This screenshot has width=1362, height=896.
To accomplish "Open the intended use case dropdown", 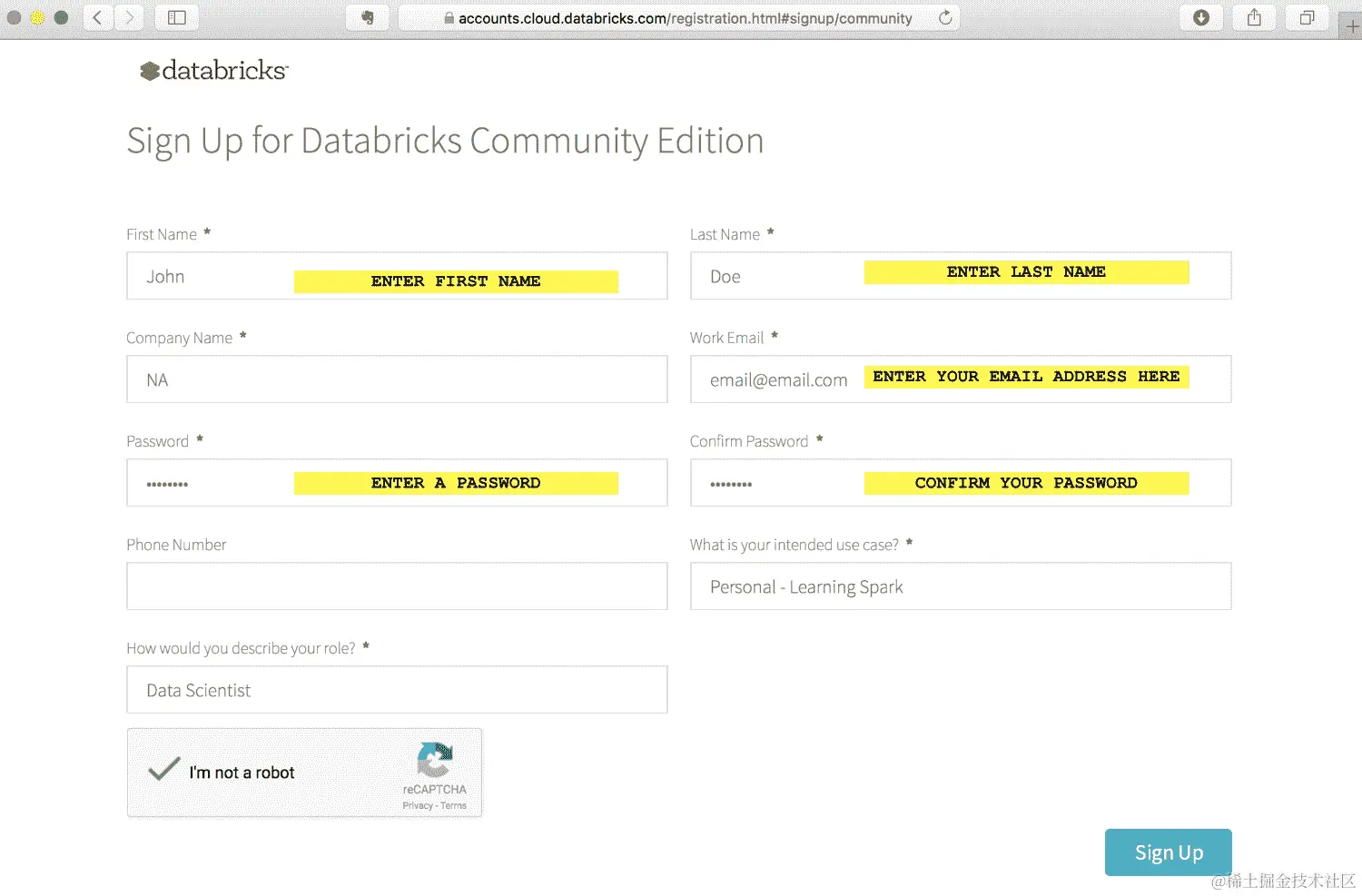I will [x=961, y=586].
